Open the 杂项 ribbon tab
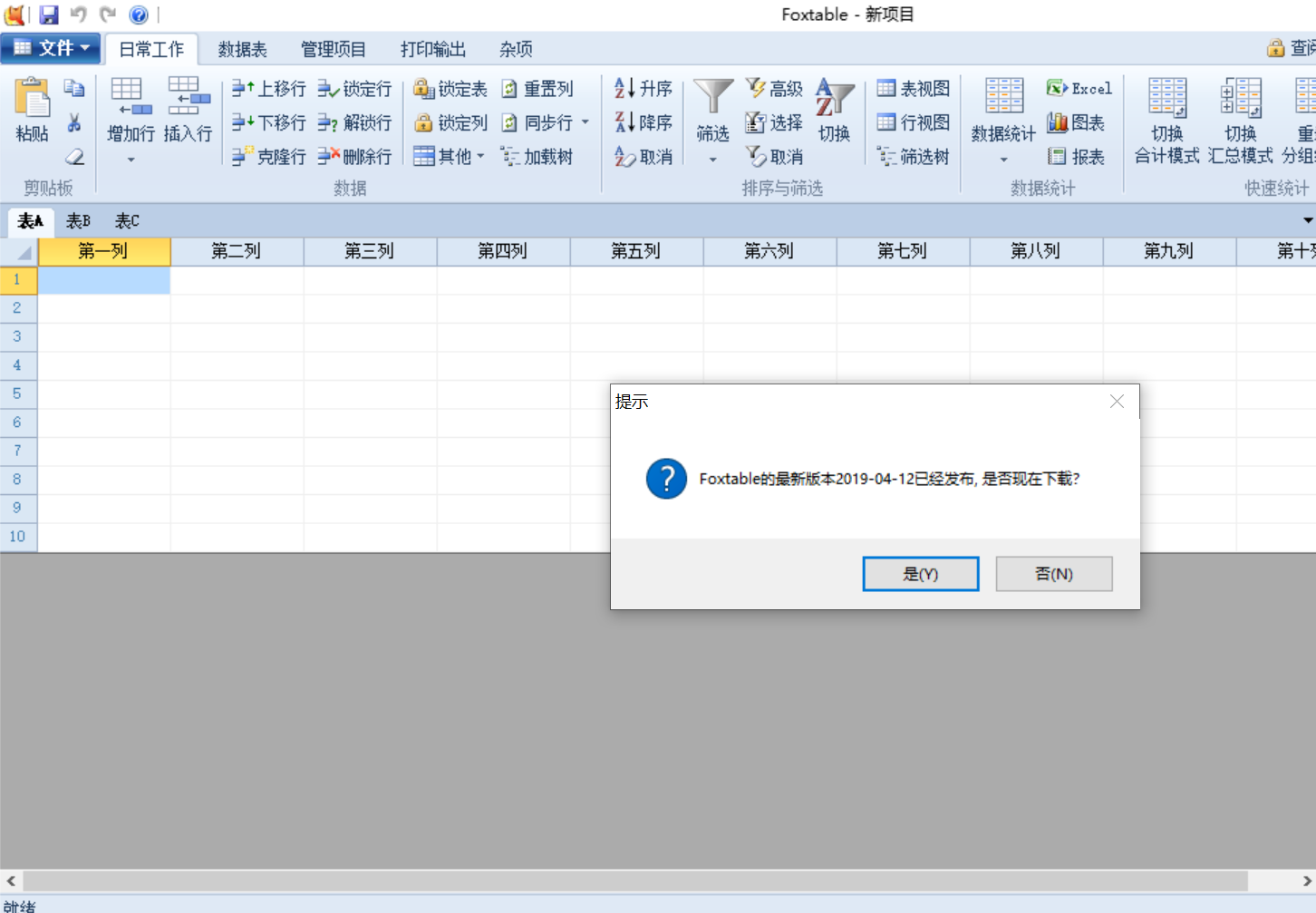The image size is (1316, 913). coord(516,49)
